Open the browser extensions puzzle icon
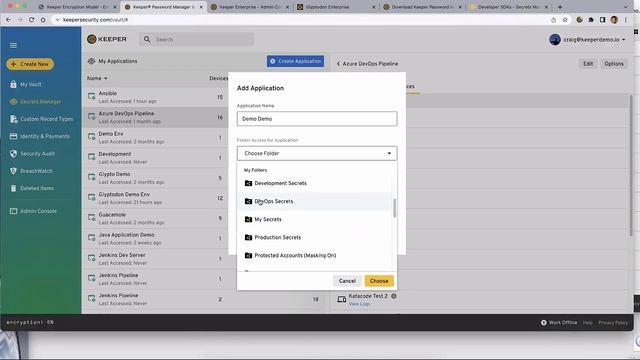Viewport: 640px width, 360px height. [591, 20]
